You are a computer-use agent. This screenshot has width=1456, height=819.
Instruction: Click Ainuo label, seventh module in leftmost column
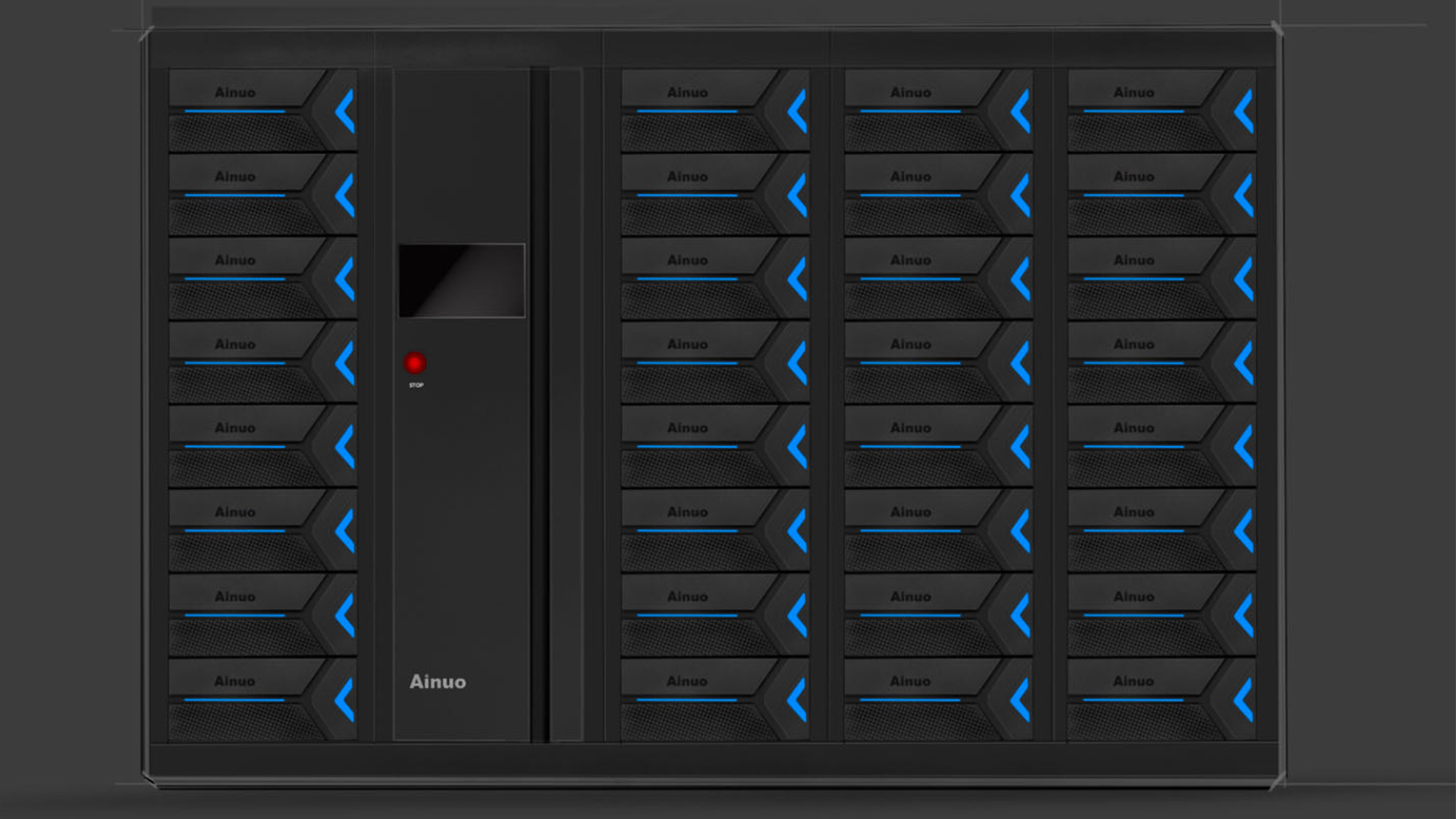tap(235, 597)
